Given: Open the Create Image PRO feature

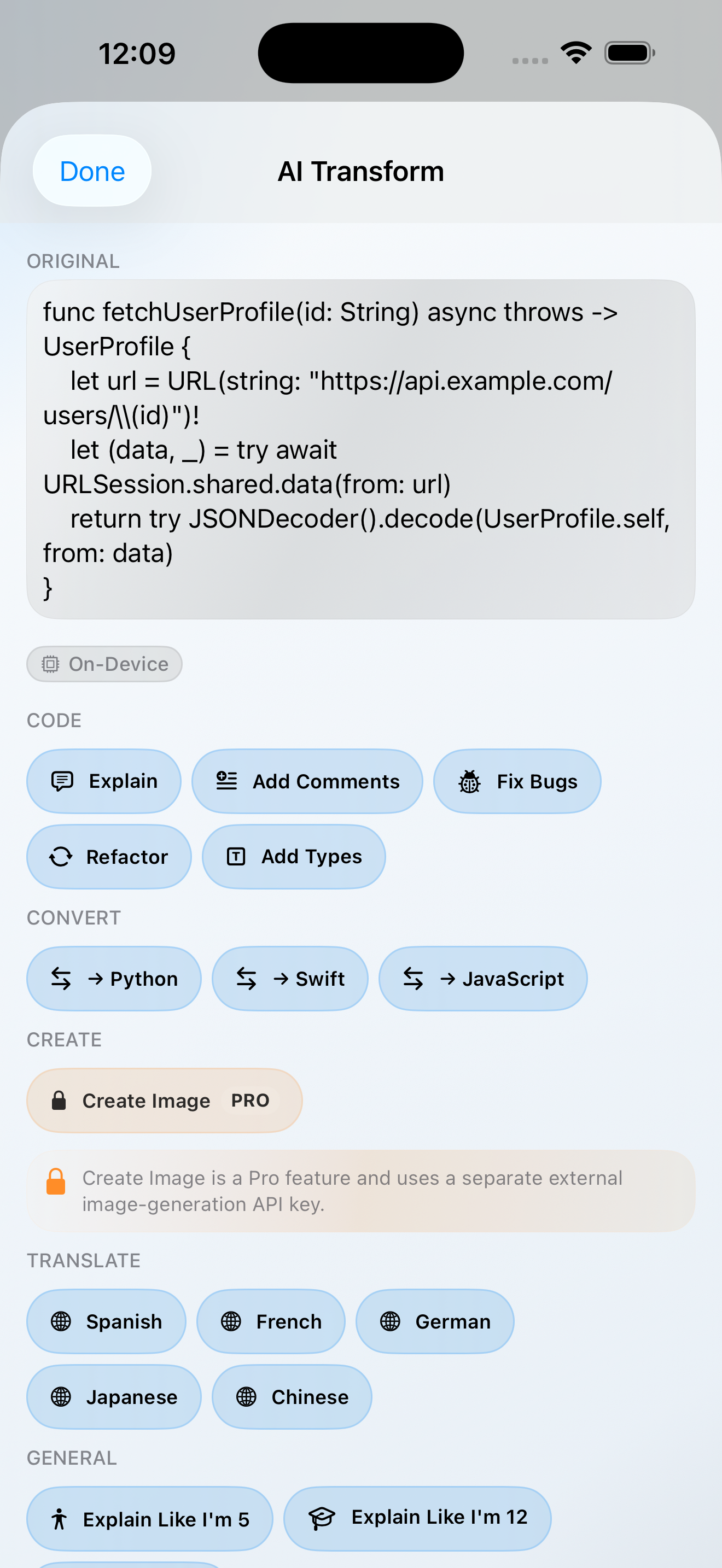Looking at the screenshot, I should (x=164, y=1101).
